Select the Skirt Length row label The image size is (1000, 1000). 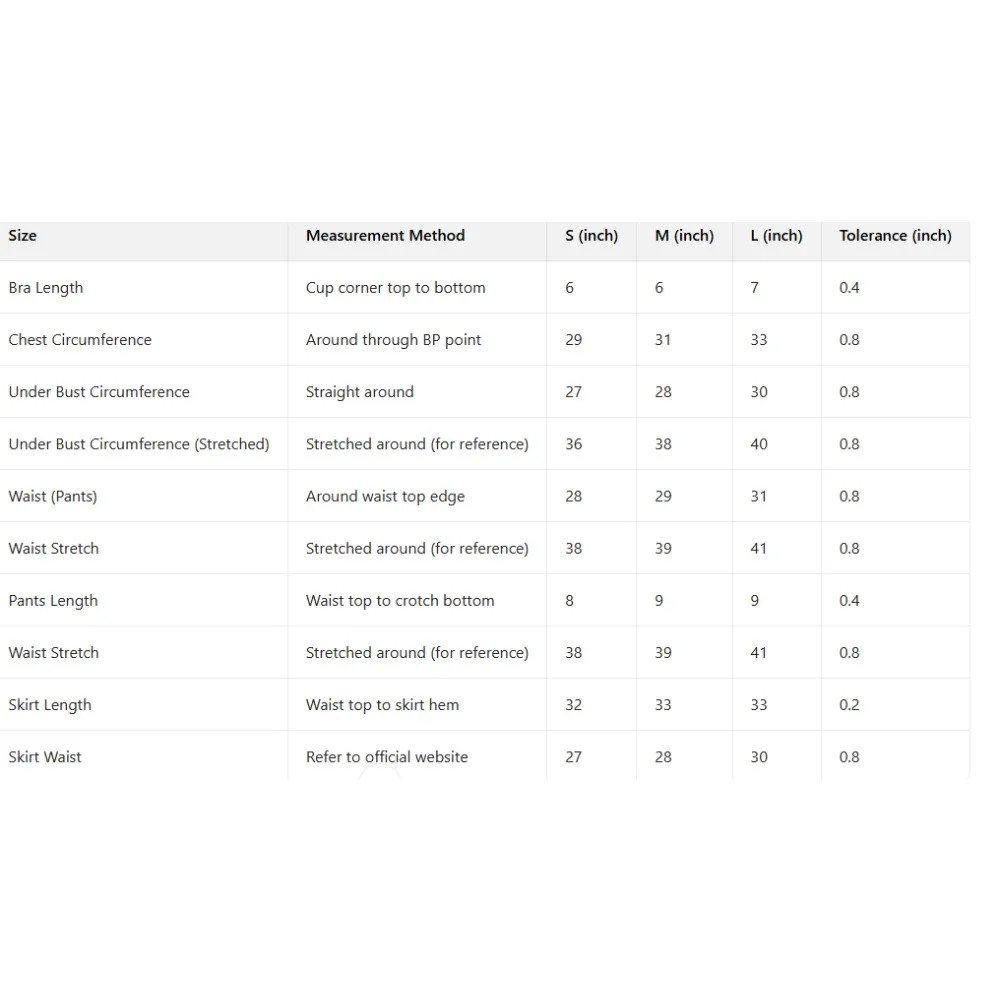pos(50,705)
